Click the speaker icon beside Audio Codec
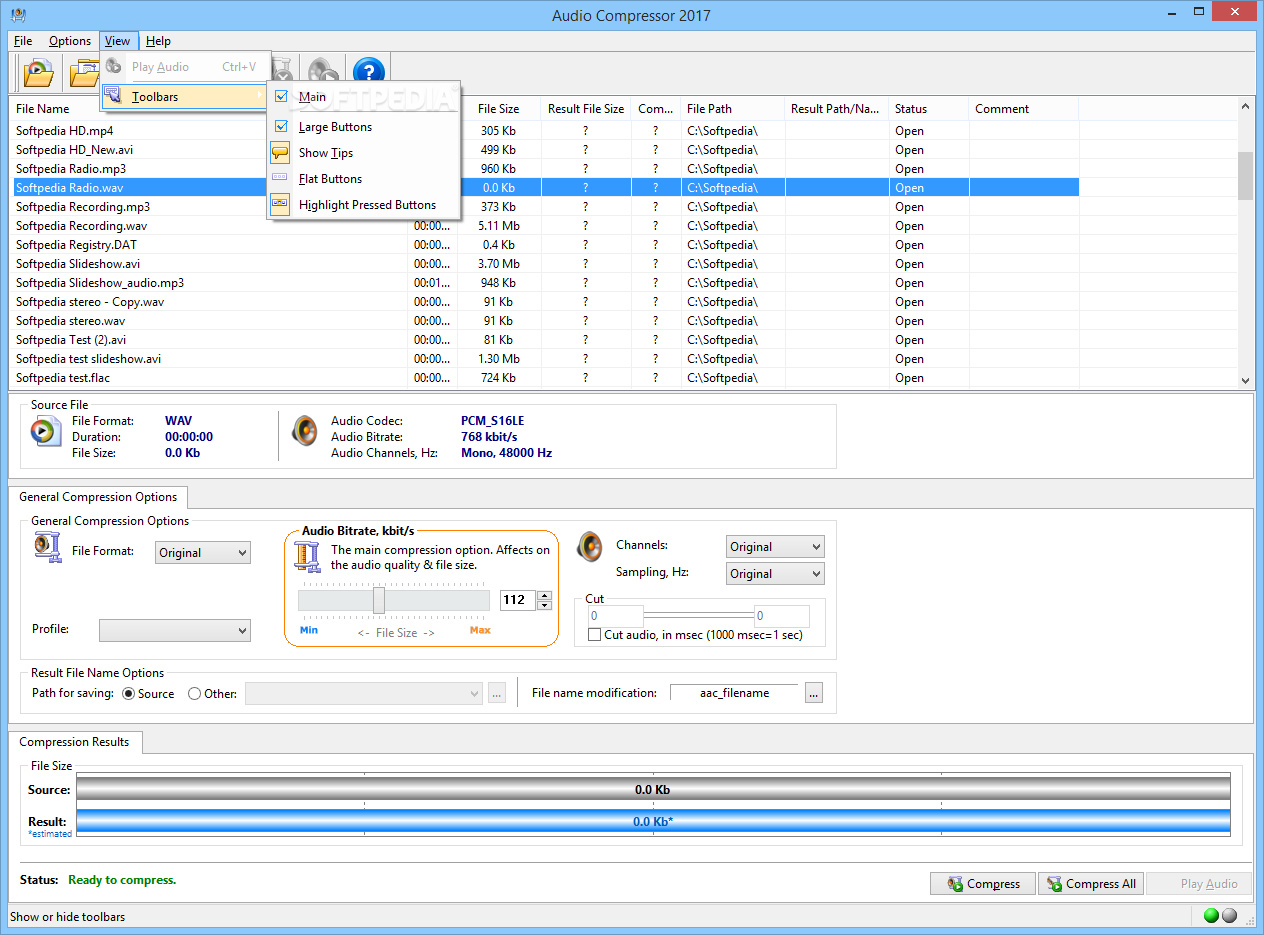Viewport: 1264px width, 935px height. pos(305,431)
